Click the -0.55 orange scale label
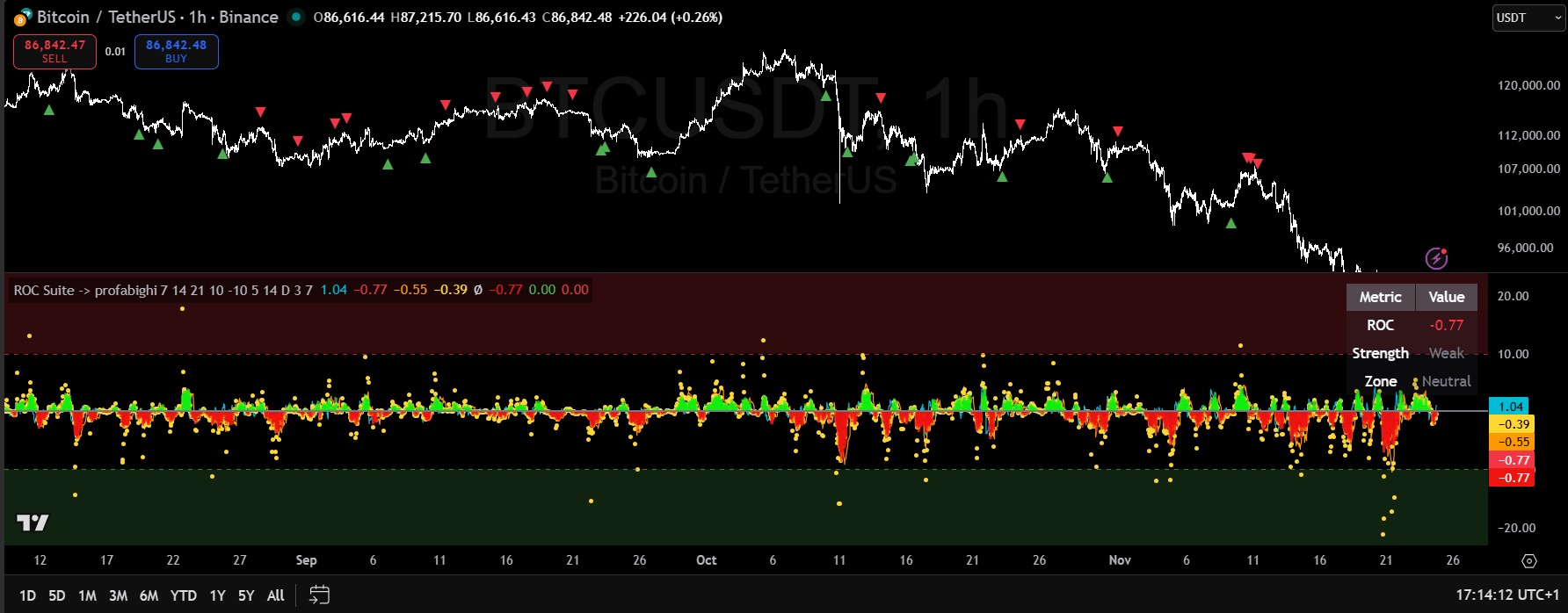This screenshot has width=1568, height=613. tap(1511, 442)
